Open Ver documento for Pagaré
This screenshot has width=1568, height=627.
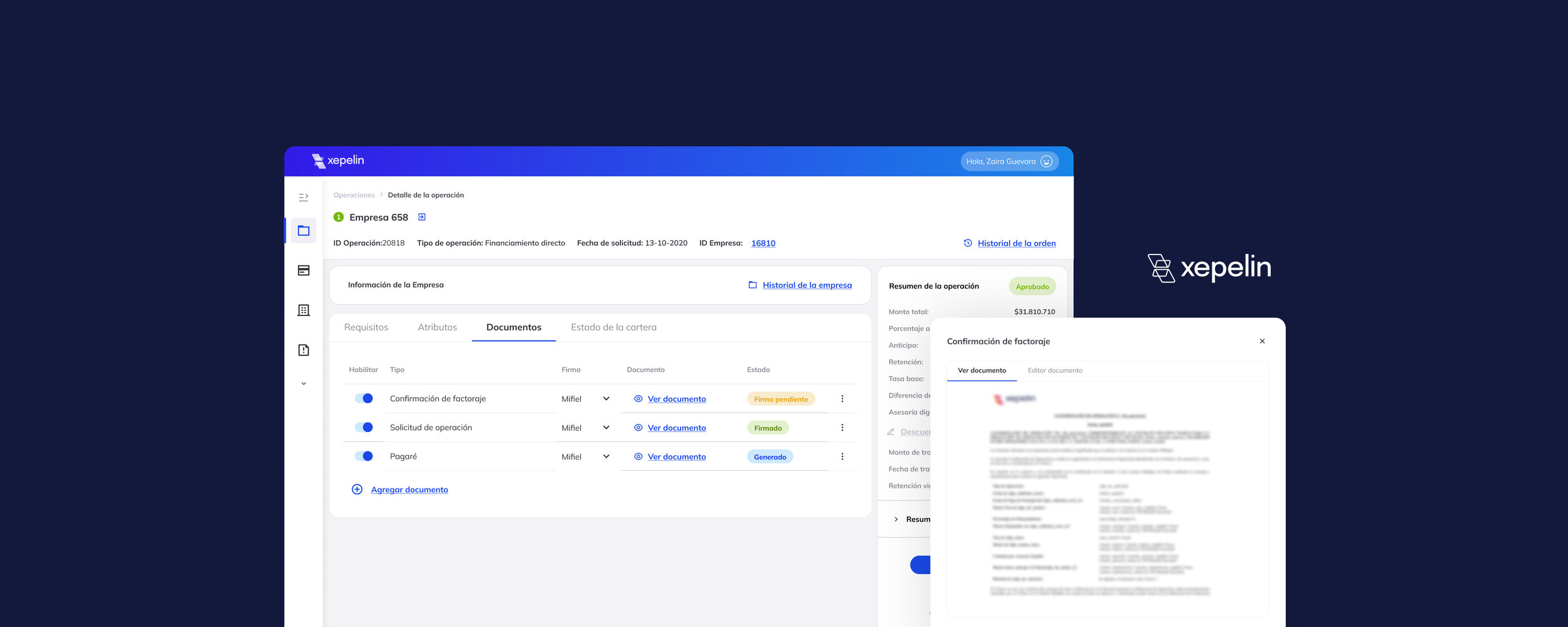pyautogui.click(x=677, y=456)
